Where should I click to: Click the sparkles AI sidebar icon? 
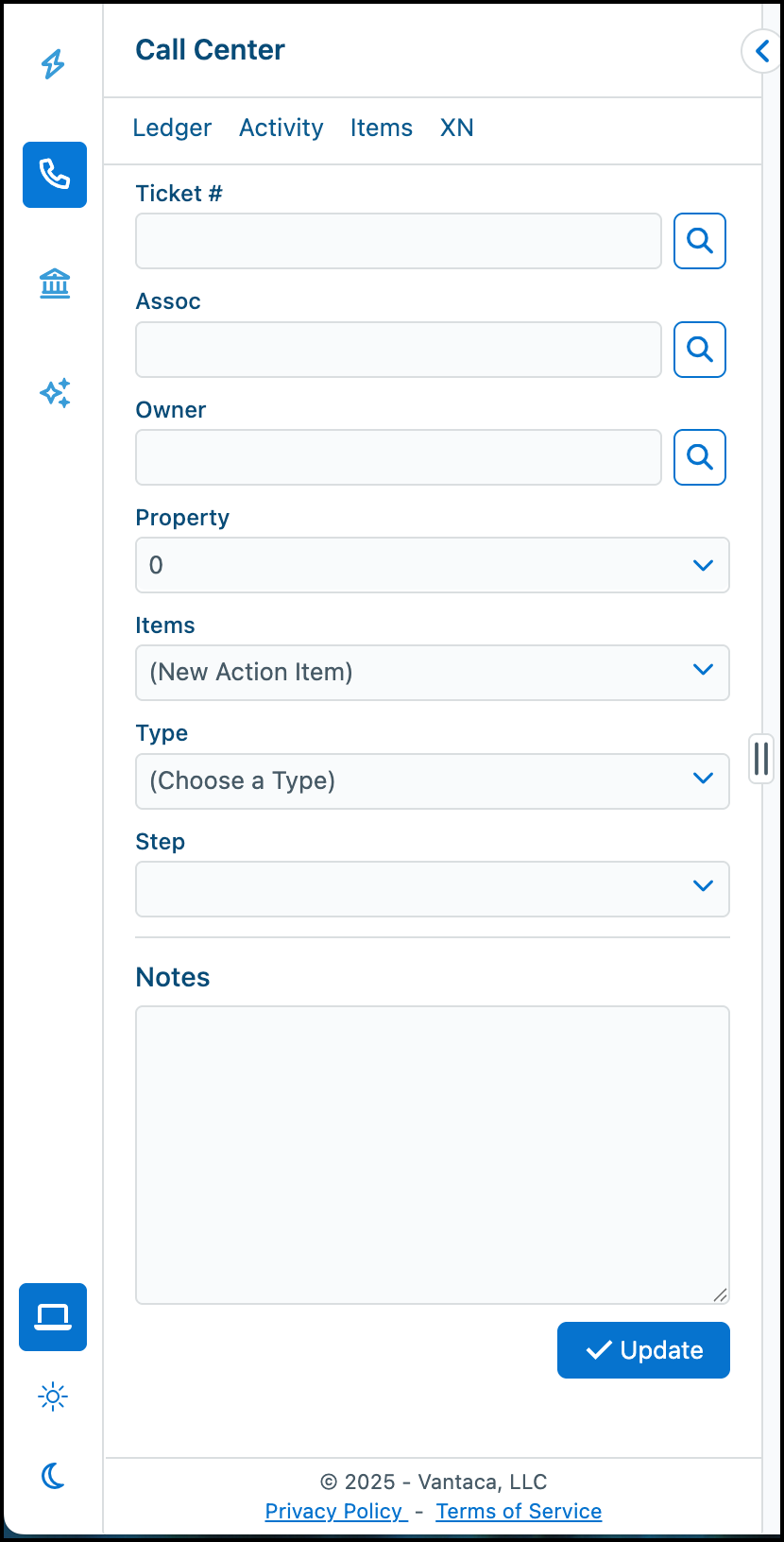click(x=55, y=392)
